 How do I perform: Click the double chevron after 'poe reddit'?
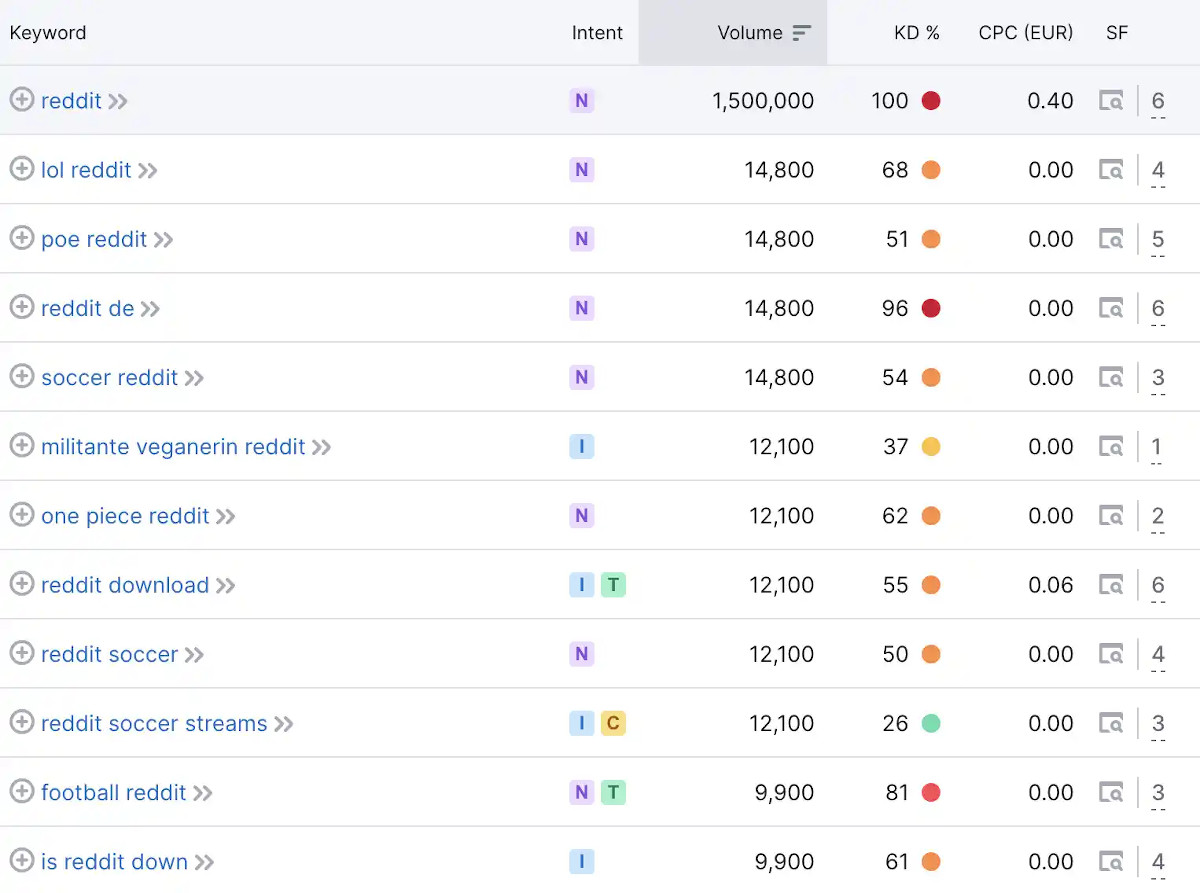[x=164, y=239]
